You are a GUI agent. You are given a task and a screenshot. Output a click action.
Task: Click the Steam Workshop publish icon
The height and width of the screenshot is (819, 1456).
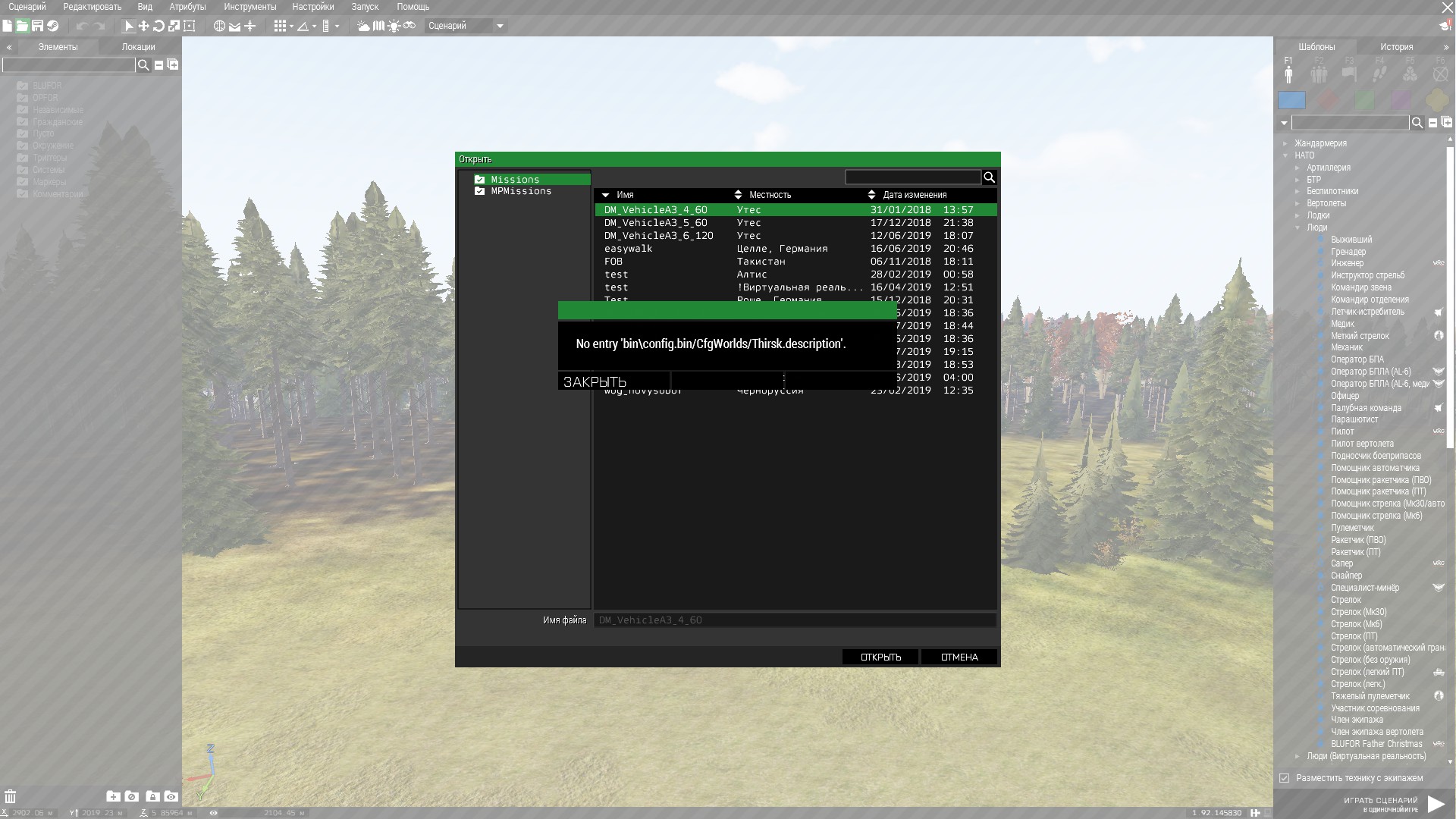point(53,26)
